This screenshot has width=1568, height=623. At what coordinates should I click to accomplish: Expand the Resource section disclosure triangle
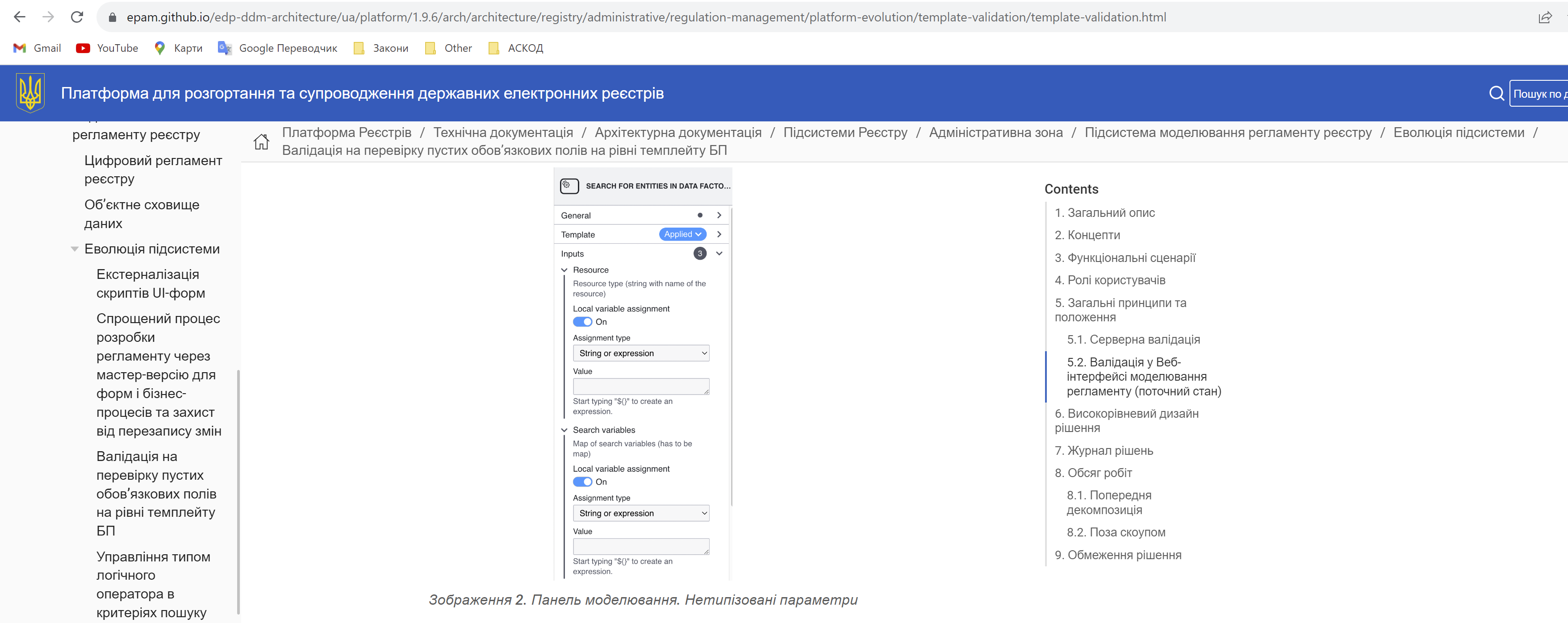click(x=564, y=270)
